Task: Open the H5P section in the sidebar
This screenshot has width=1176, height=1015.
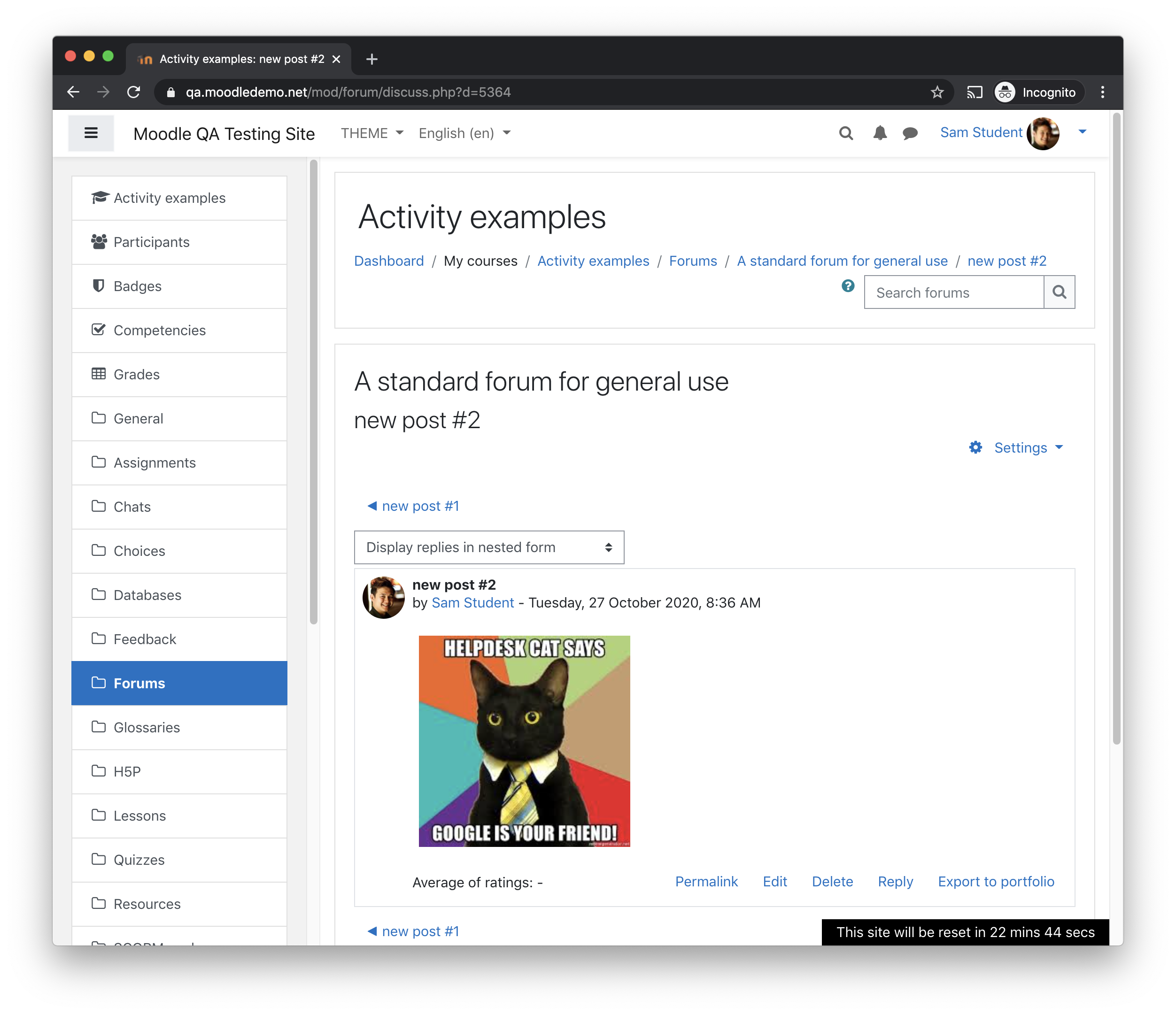Action: point(179,772)
